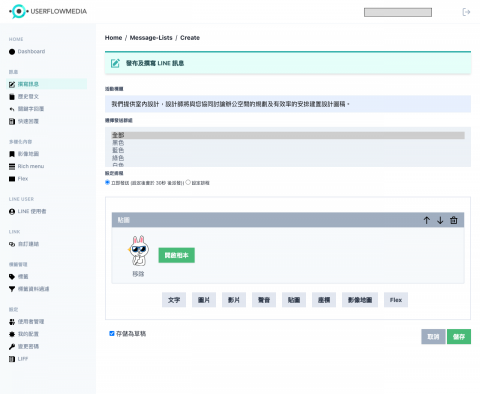Image resolution: width=480 pixels, height=394 pixels.
Task: Go to Home breadcrumb
Action: pyautogui.click(x=113, y=38)
